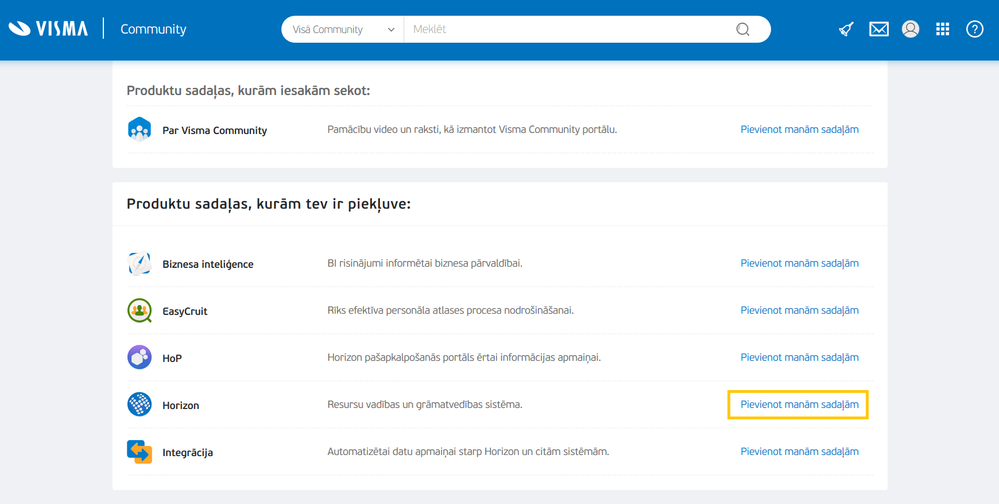Open the 'Horizon' section title
The image size is (999, 504).
(181, 405)
